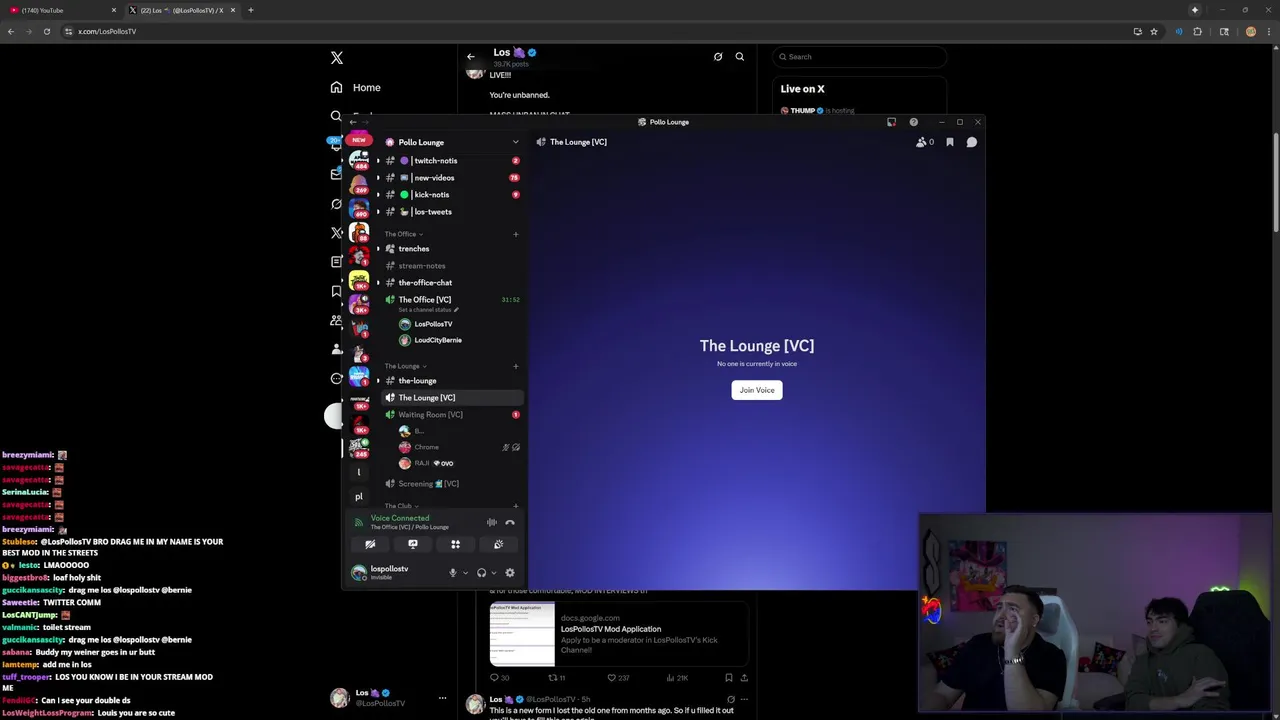Open Discord user settings gear
Viewport: 1280px width, 720px height.
point(510,573)
